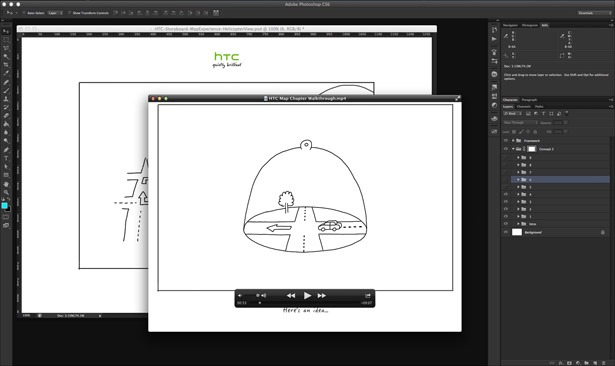Fast-forward the video in player
615x366 pixels.
[322, 295]
